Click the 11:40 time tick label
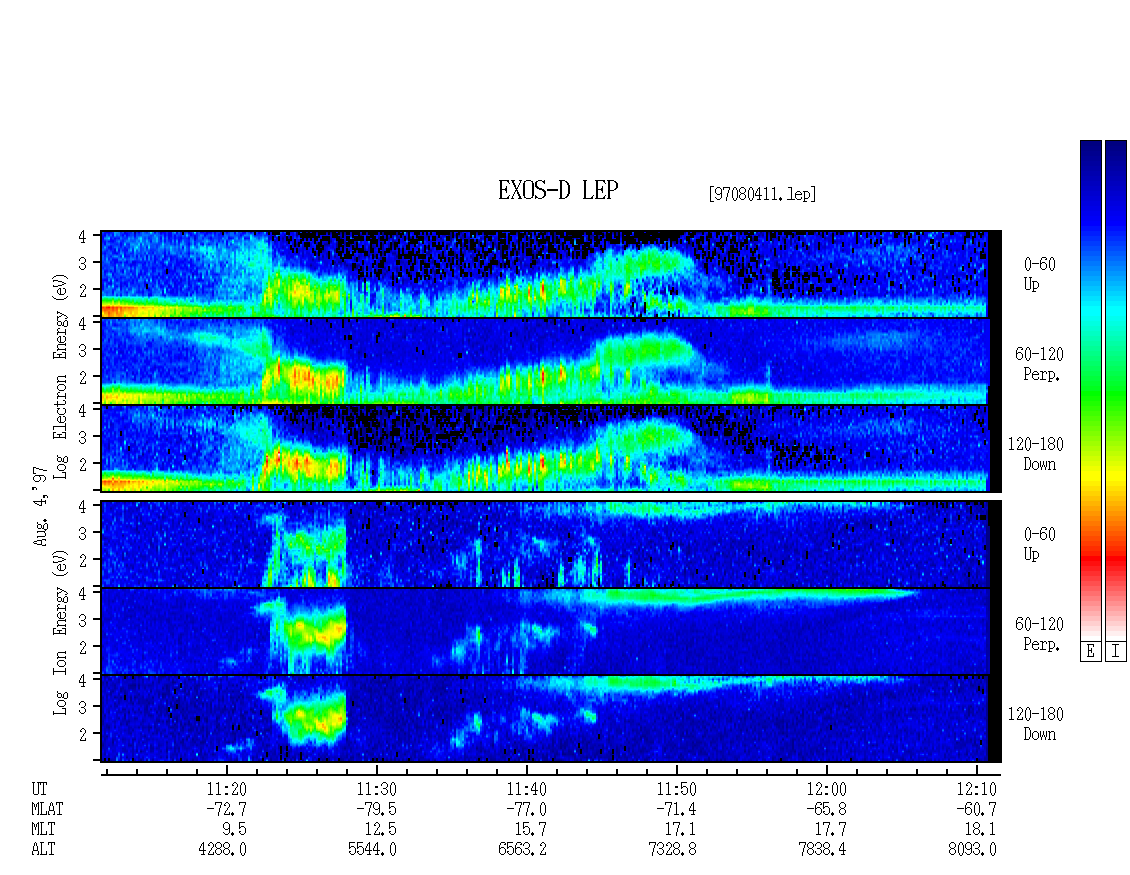This screenshot has width=1130, height=875. click(526, 789)
